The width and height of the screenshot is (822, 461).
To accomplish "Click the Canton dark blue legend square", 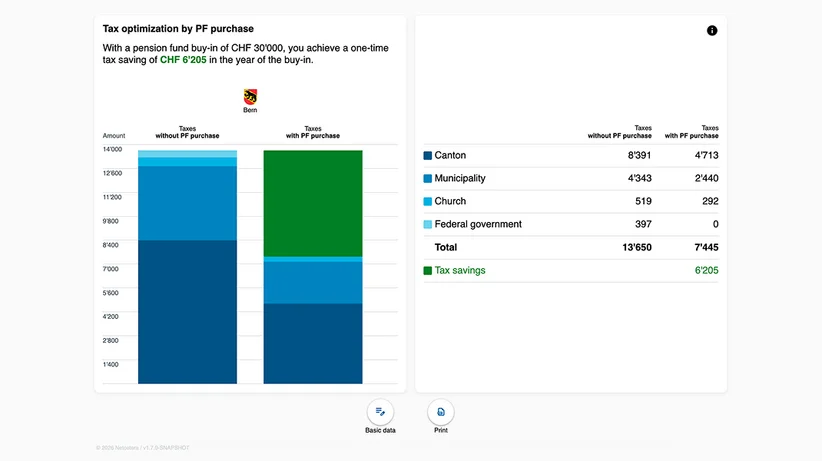I will (427, 156).
